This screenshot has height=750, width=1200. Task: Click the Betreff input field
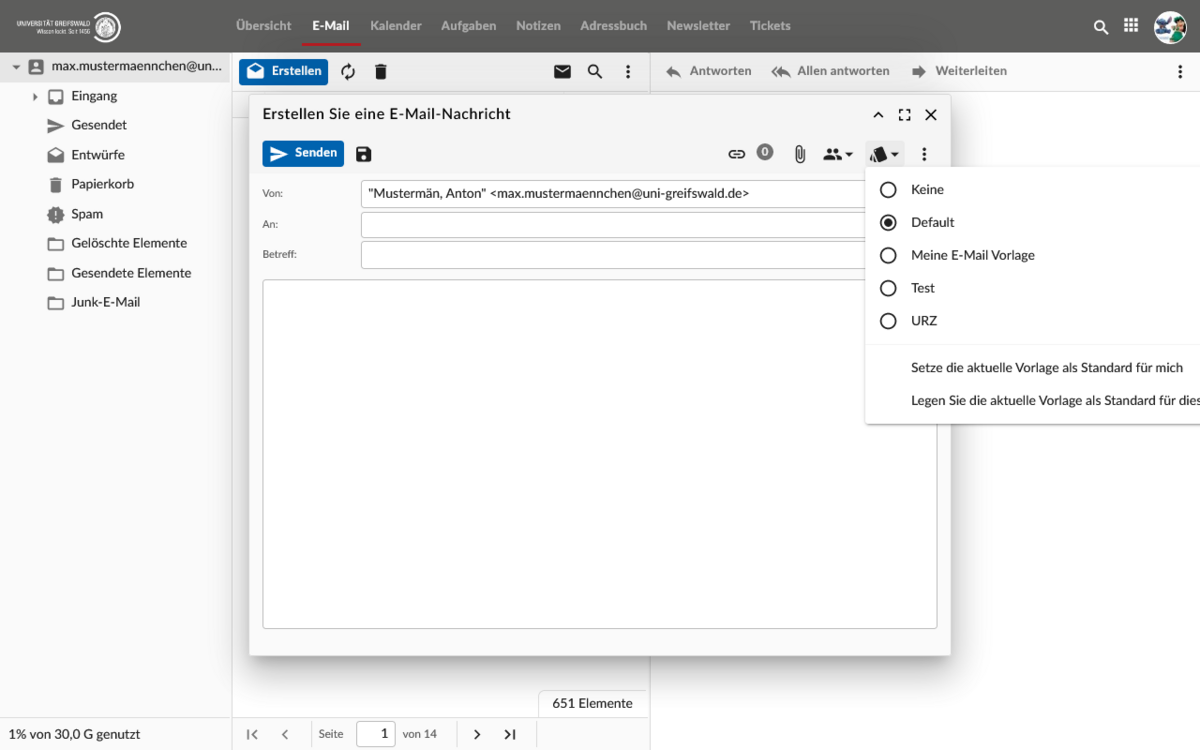tap(612, 255)
